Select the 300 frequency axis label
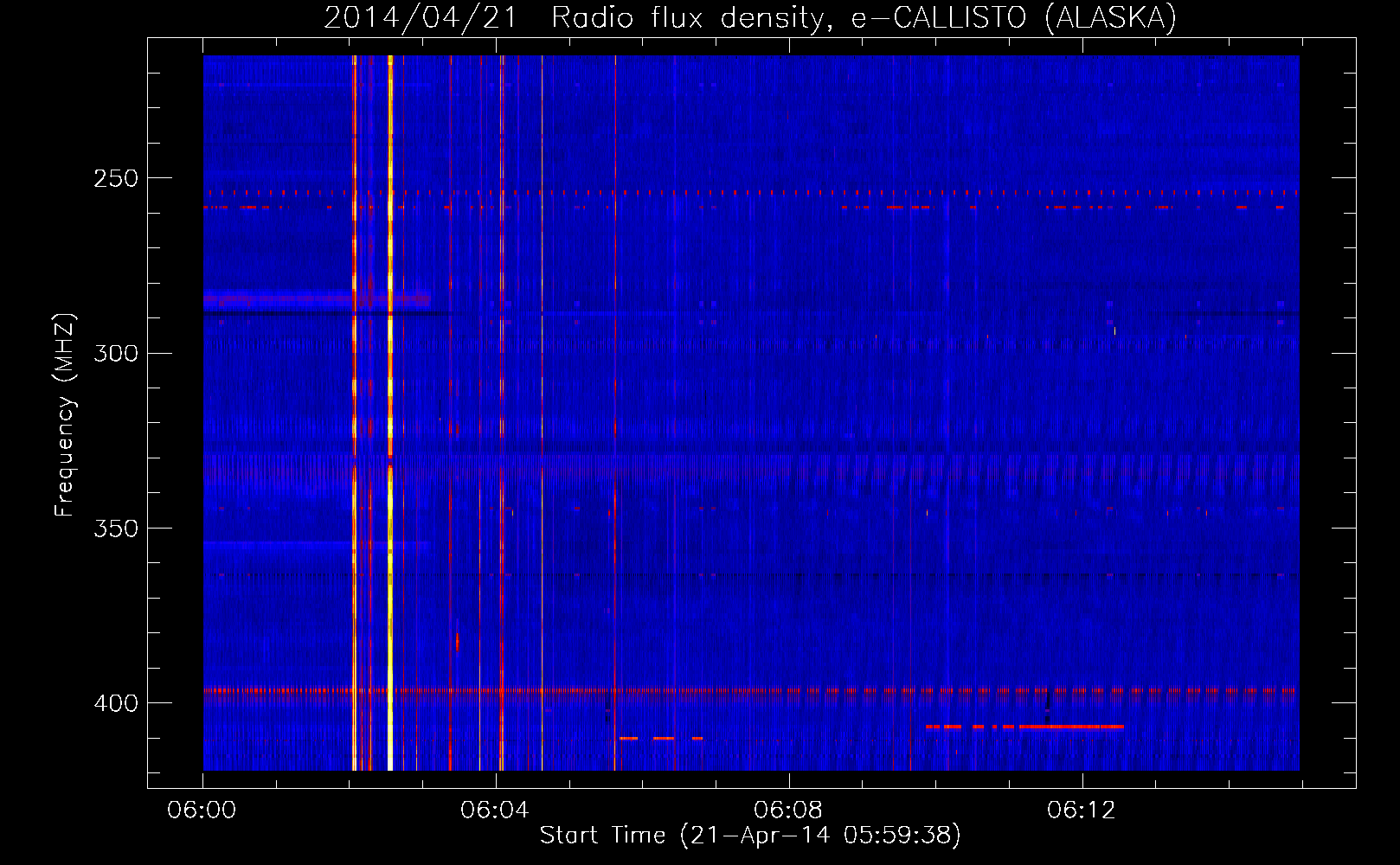The image size is (1400, 865). coord(116,354)
